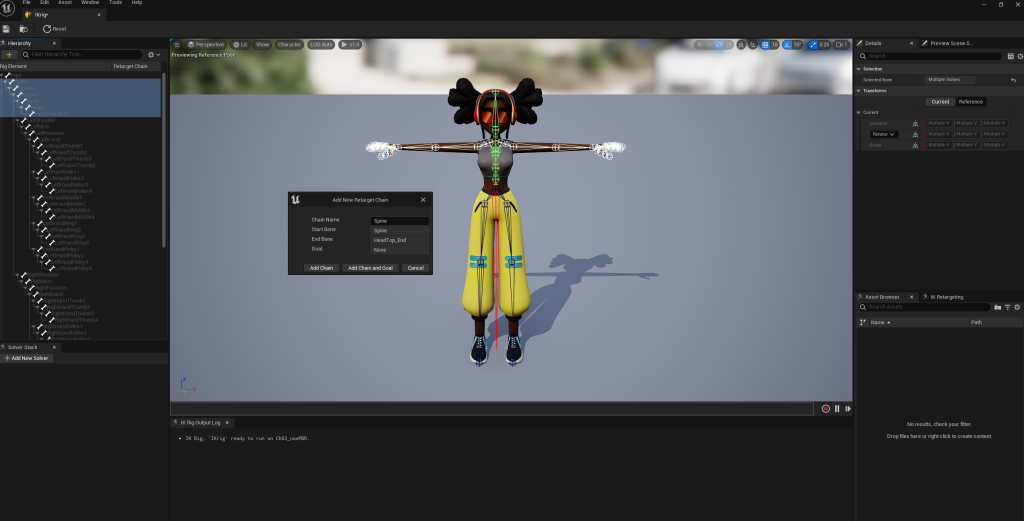This screenshot has height=521, width=1024.
Task: Click the Add Chain and Goal button
Action: (370, 268)
